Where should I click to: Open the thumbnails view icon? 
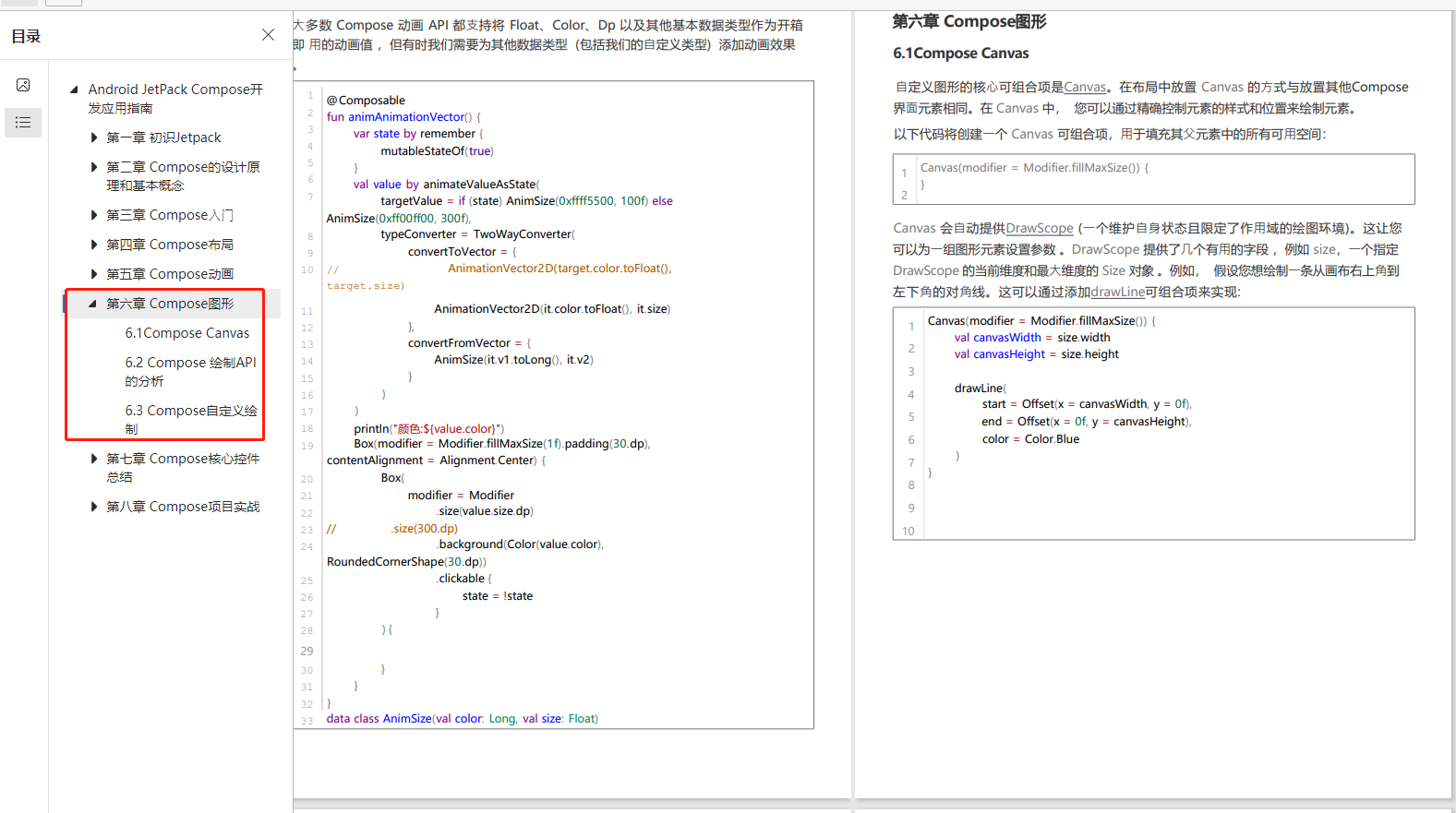23,85
